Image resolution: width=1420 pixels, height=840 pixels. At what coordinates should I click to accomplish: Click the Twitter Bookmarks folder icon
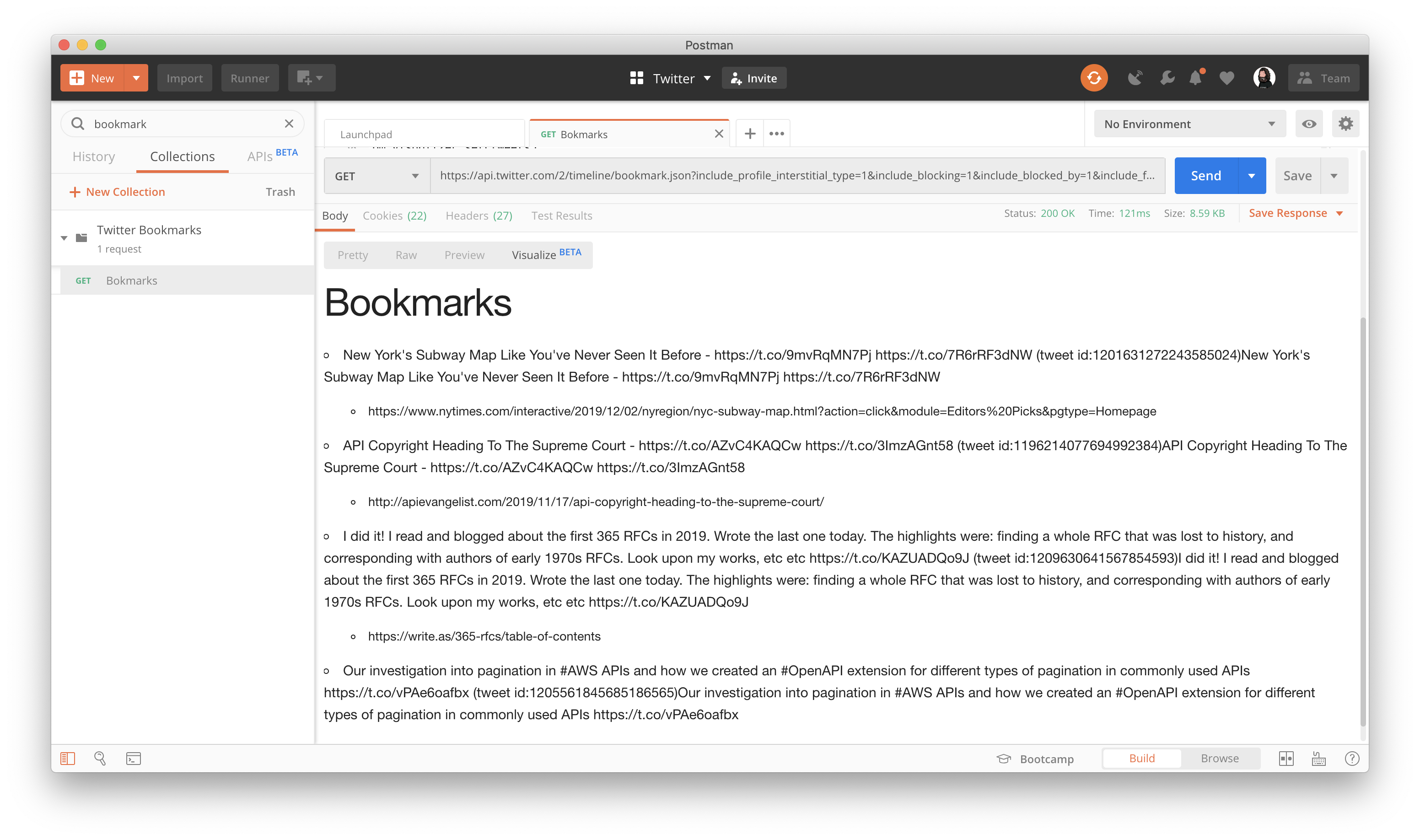[x=81, y=238]
